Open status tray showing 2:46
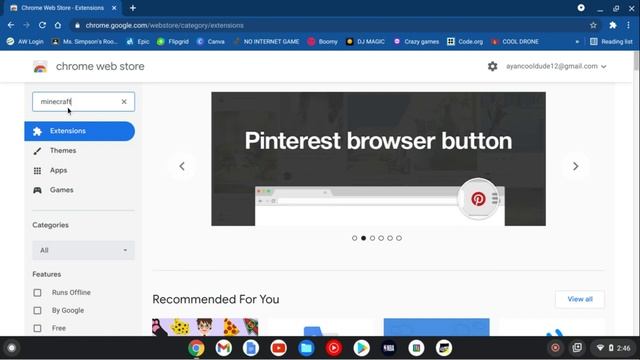 pos(614,348)
